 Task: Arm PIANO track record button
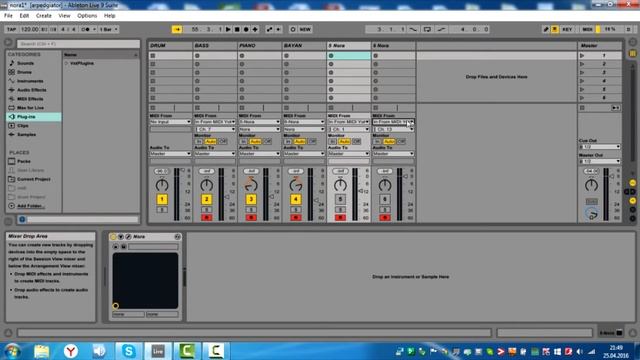tap(251, 218)
